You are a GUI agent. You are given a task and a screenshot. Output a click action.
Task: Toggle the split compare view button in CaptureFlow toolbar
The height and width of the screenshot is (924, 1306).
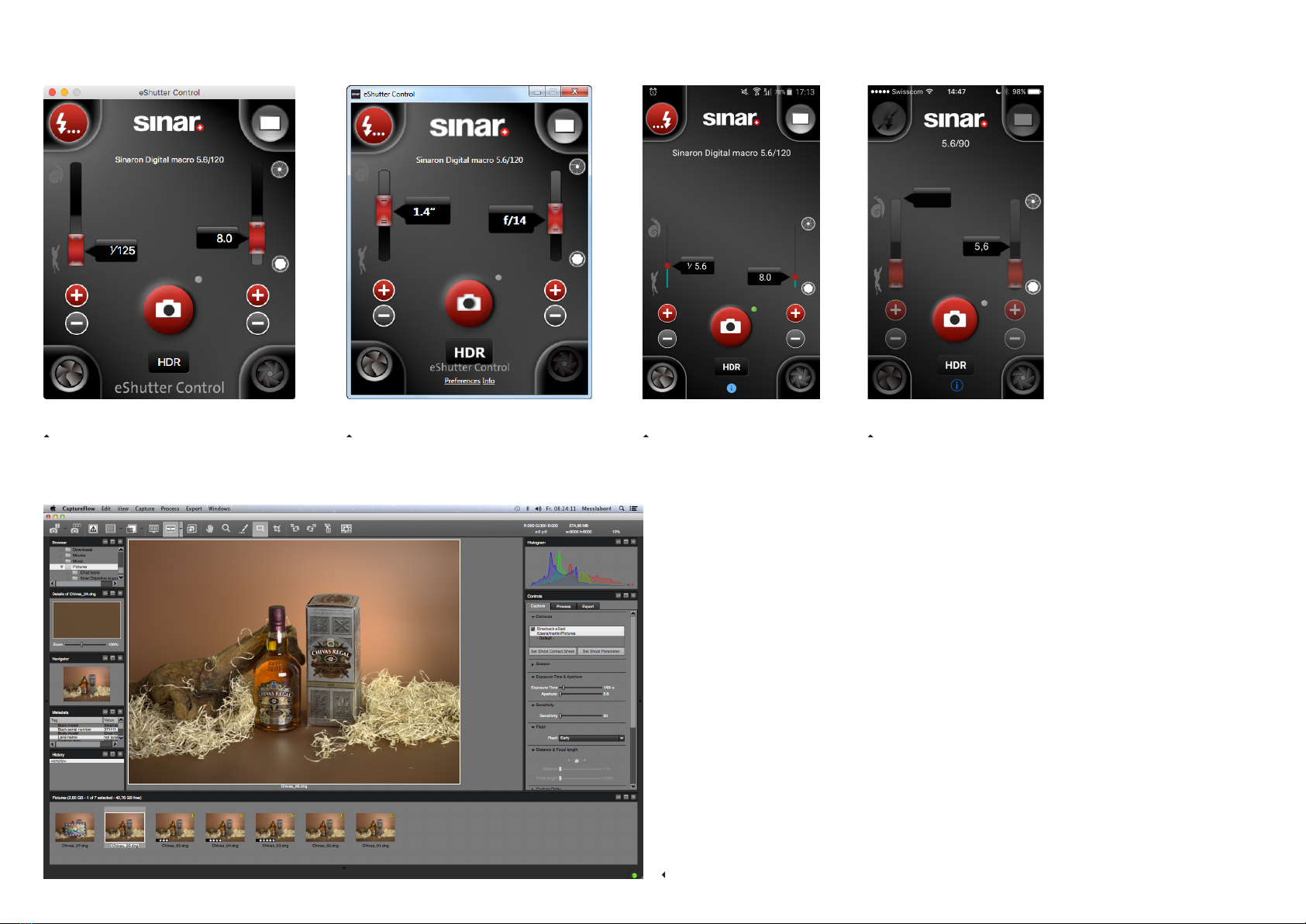tap(171, 529)
